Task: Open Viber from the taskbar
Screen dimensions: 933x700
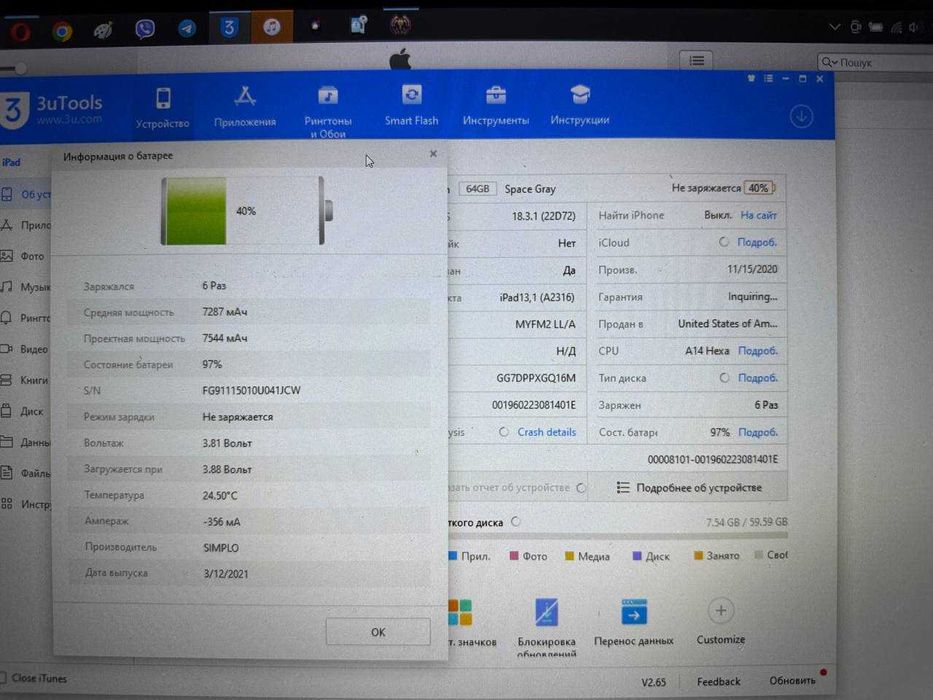Action: coord(145,29)
